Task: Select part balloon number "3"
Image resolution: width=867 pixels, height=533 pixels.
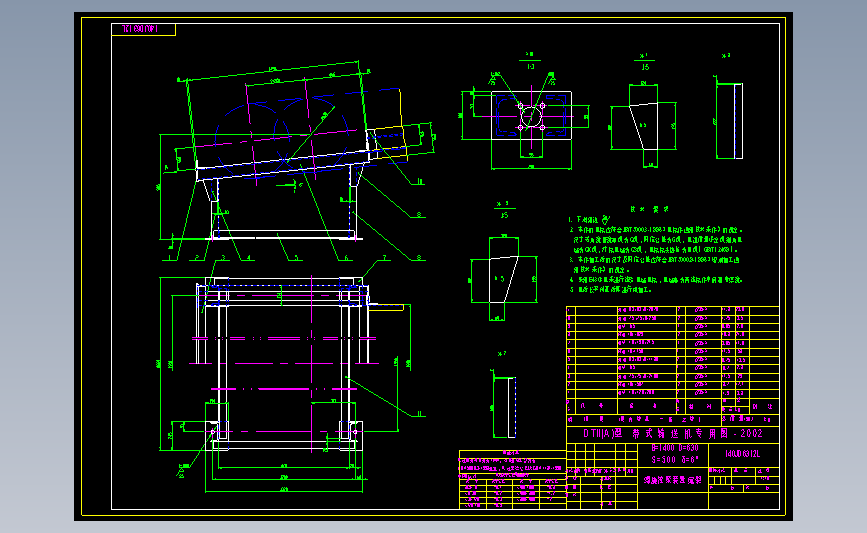Action: pos(223,258)
